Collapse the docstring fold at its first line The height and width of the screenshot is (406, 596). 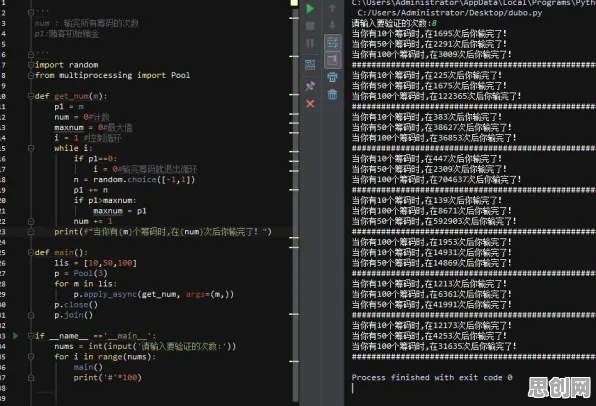click(x=31, y=13)
